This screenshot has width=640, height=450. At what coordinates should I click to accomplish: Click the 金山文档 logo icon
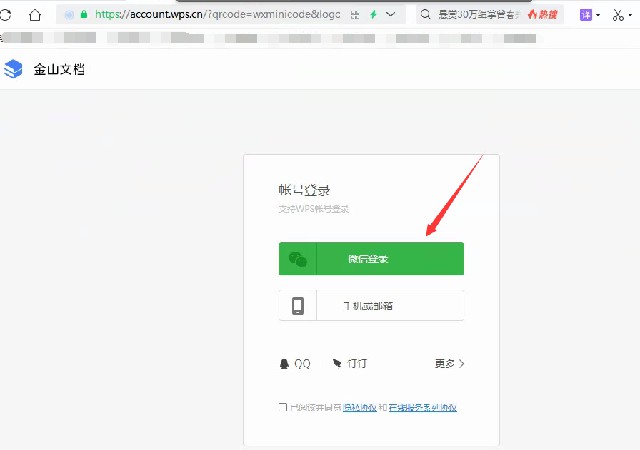13,69
